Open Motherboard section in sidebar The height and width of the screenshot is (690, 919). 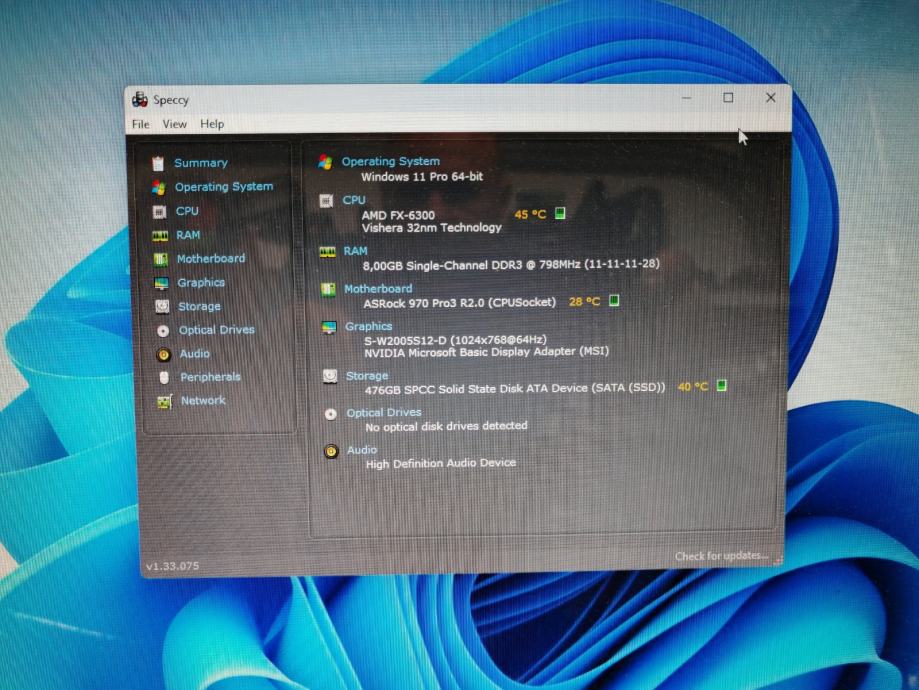point(211,259)
